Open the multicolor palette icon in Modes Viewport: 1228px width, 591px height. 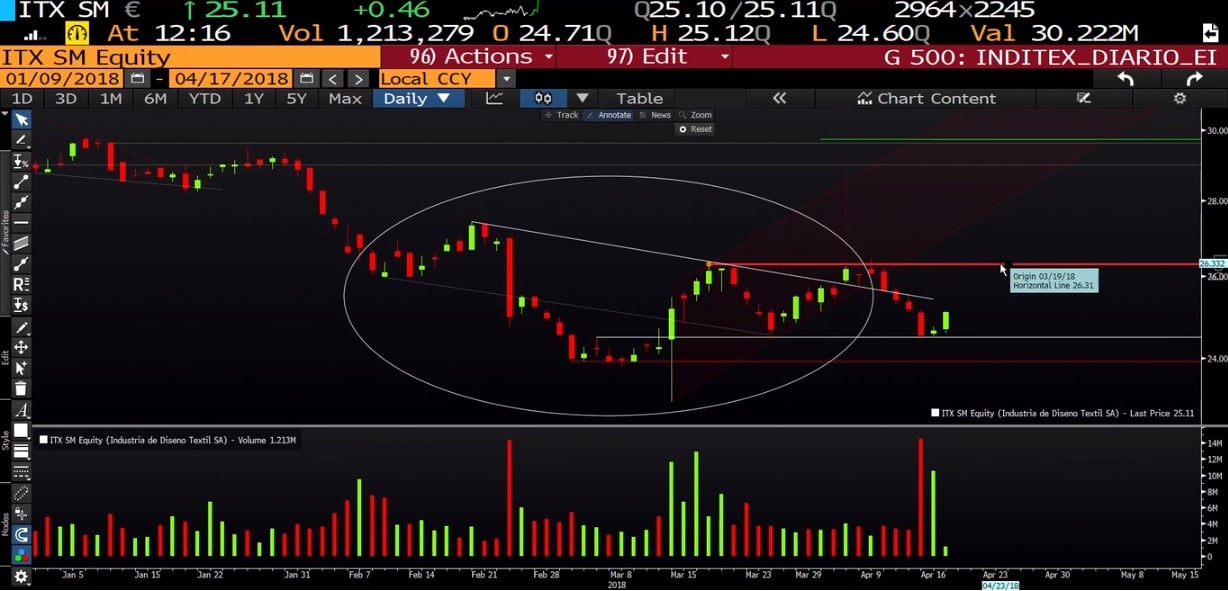pos(21,554)
